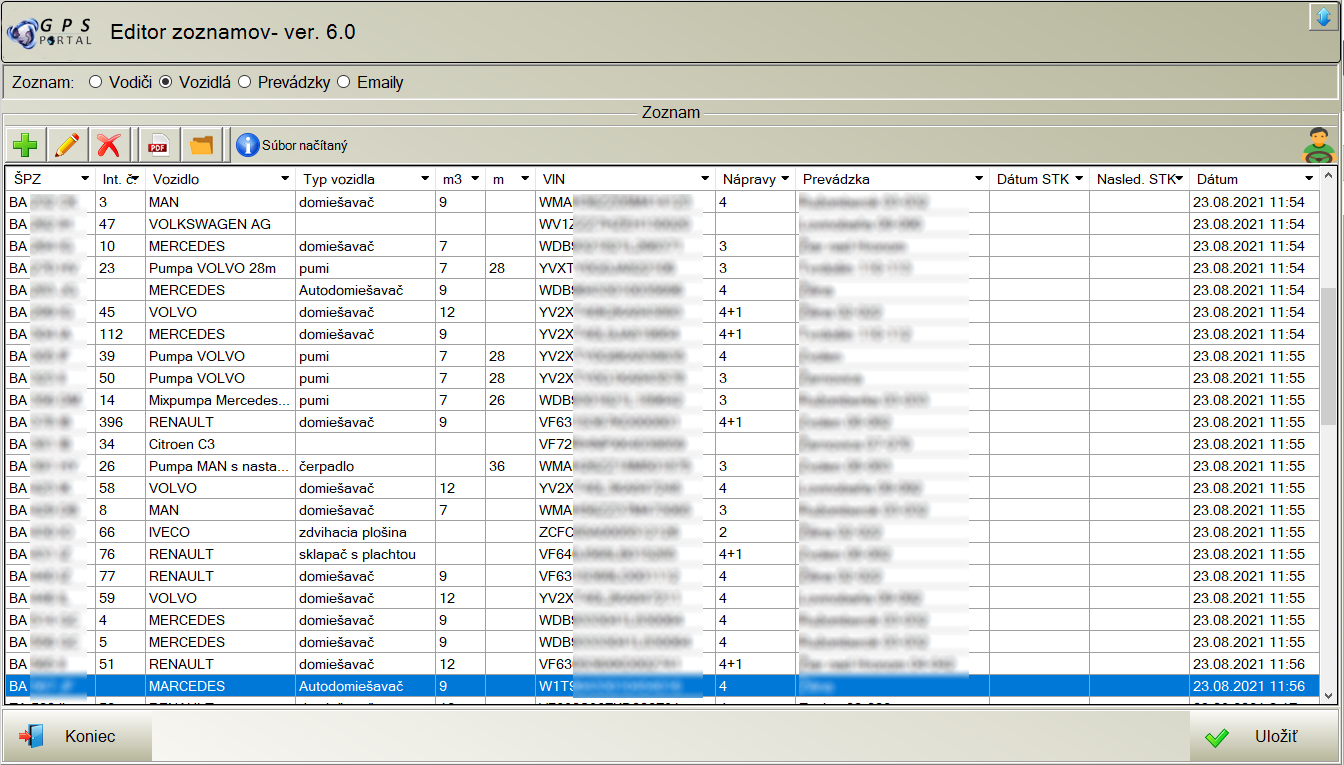Open the m column filter dropdown
1344x765 pixels.
pyautogui.click(x=524, y=179)
